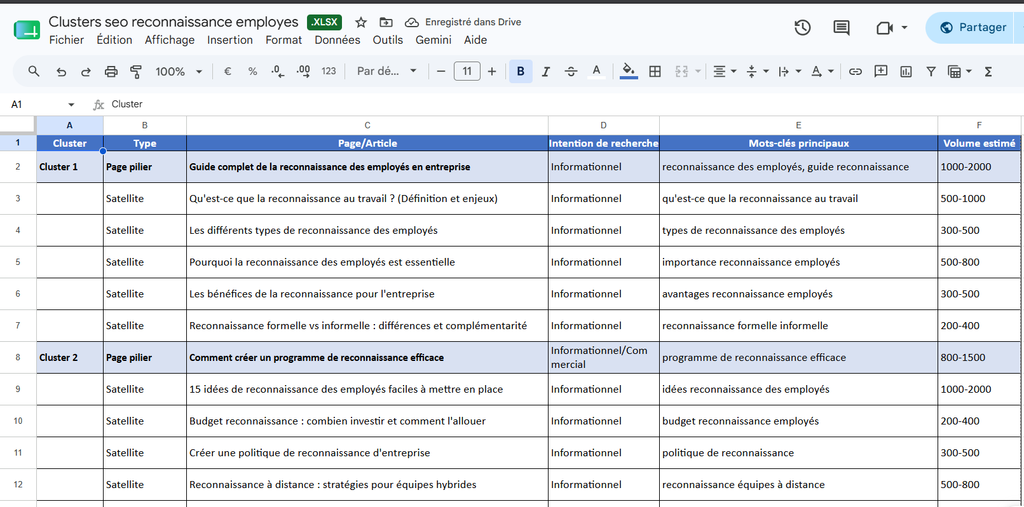1024x507 pixels.
Task: Select row 8 header
Action: click(x=18, y=357)
